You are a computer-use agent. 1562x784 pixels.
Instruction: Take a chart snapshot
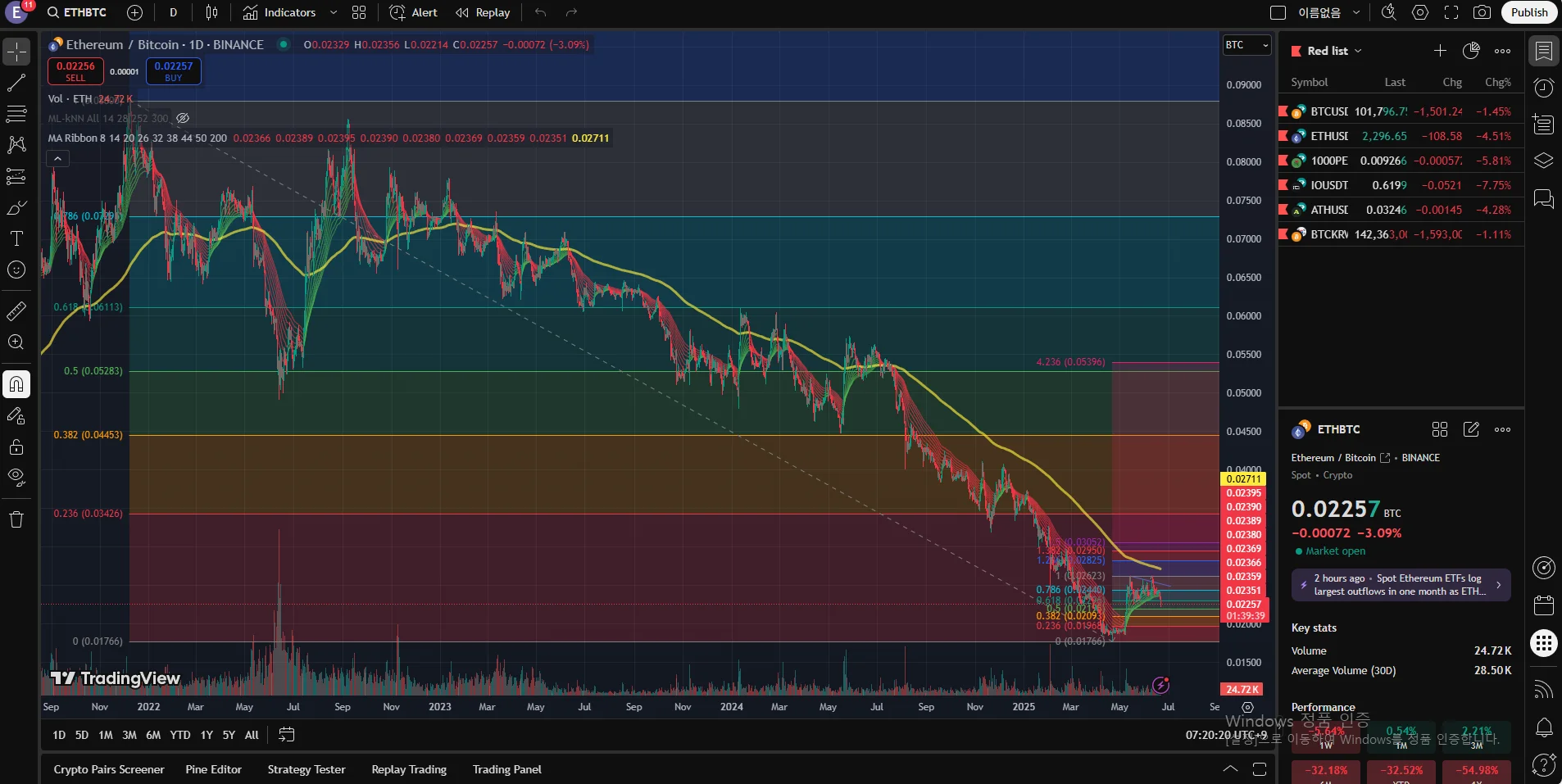pos(1482,12)
